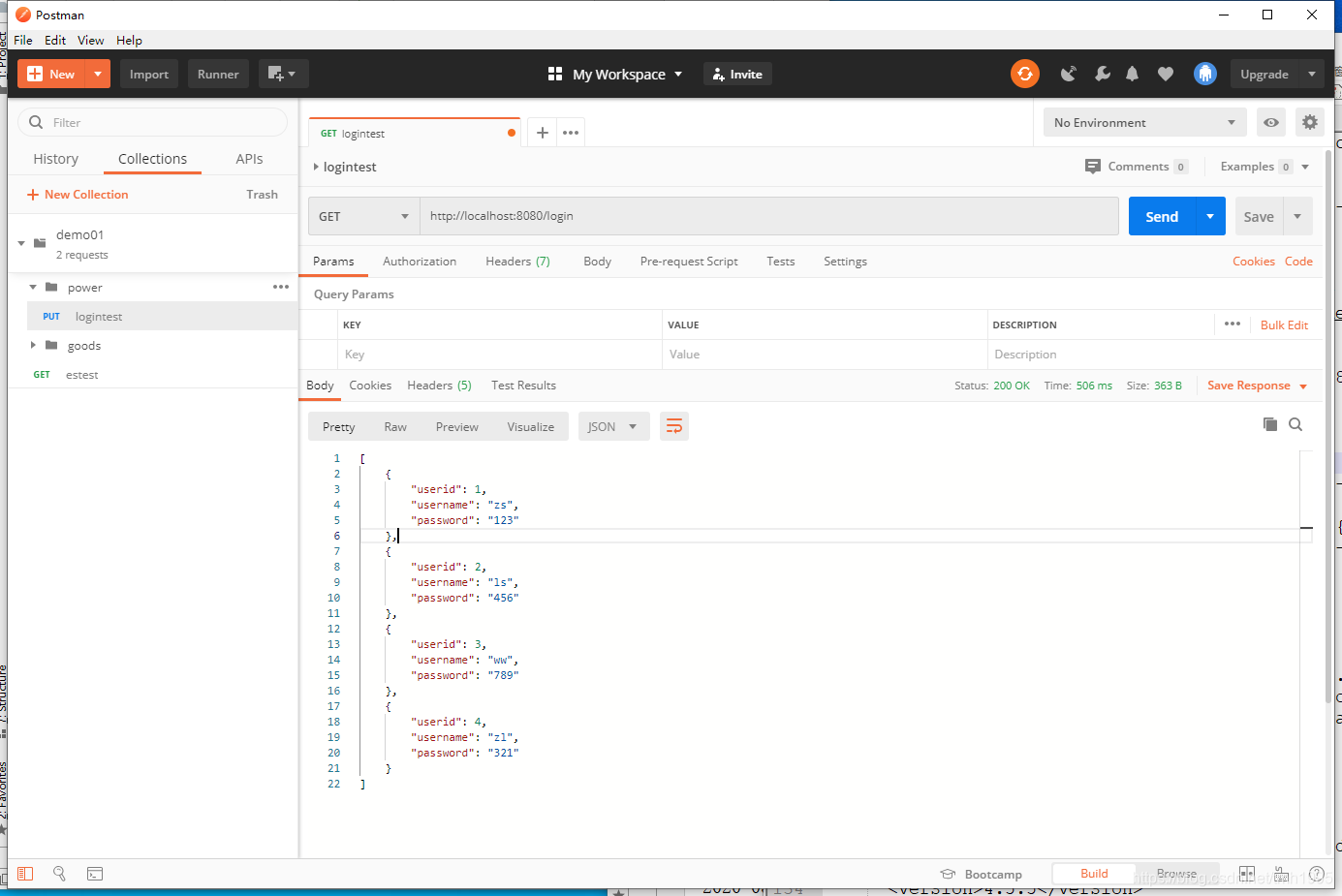The width and height of the screenshot is (1342, 896).
Task: Open the Edit menu
Action: point(55,40)
